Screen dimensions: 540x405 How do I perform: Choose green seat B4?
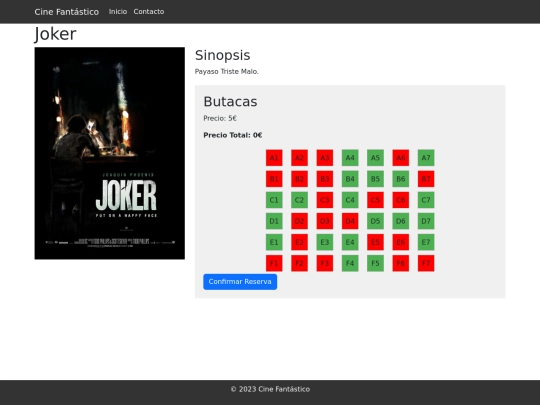350,179
